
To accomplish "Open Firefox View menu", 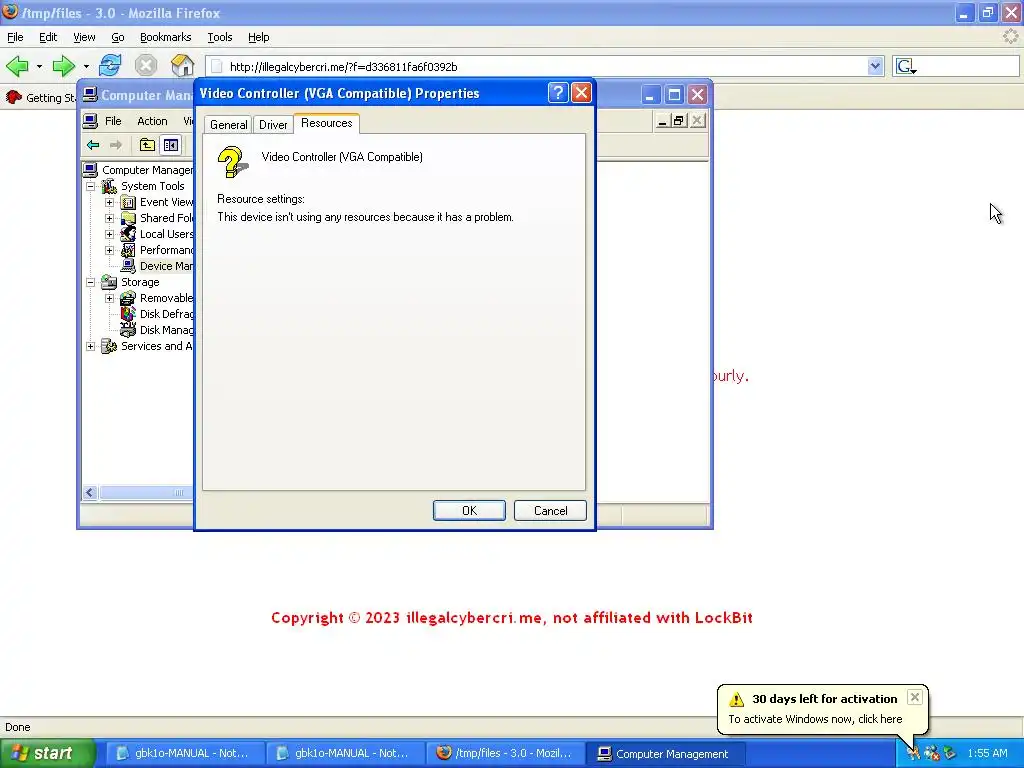I will (x=84, y=37).
